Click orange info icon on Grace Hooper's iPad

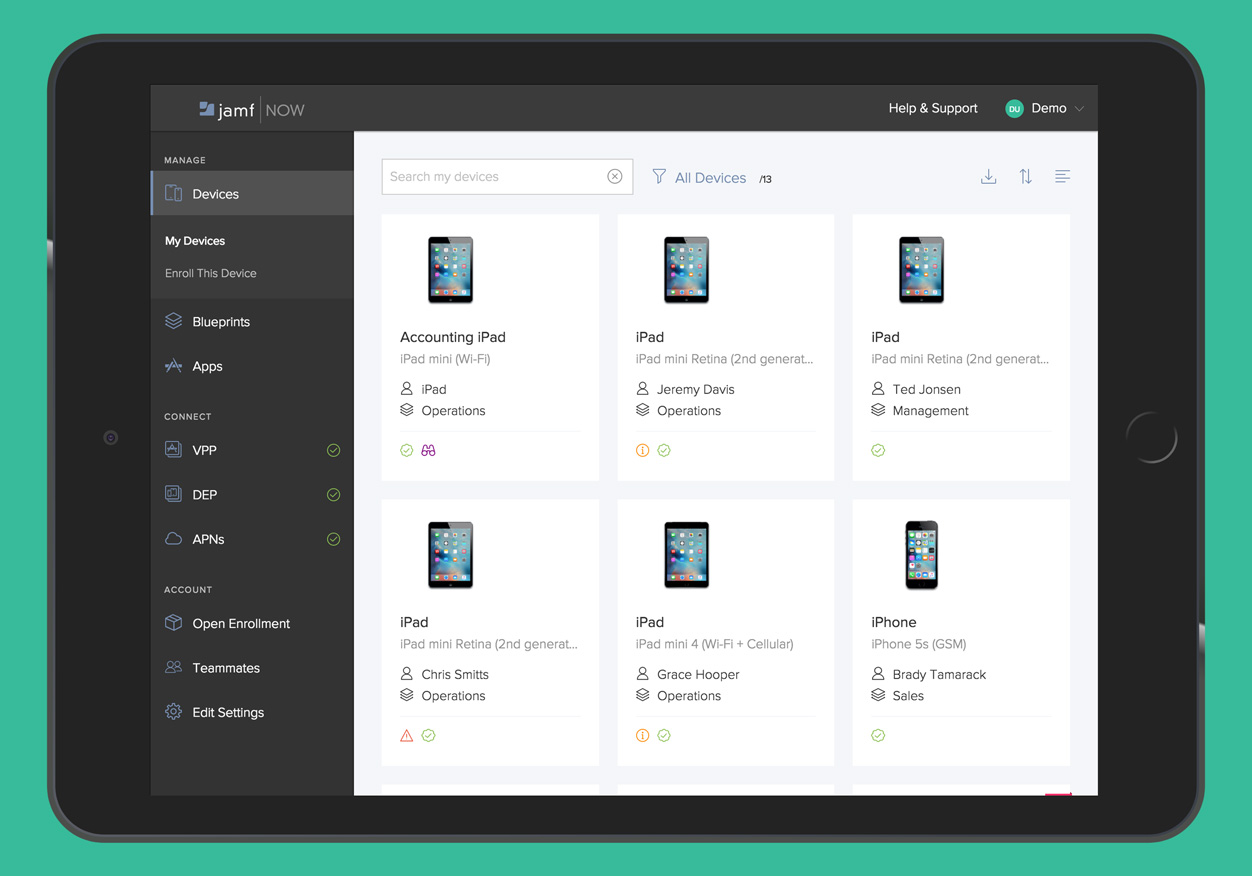[x=643, y=736]
